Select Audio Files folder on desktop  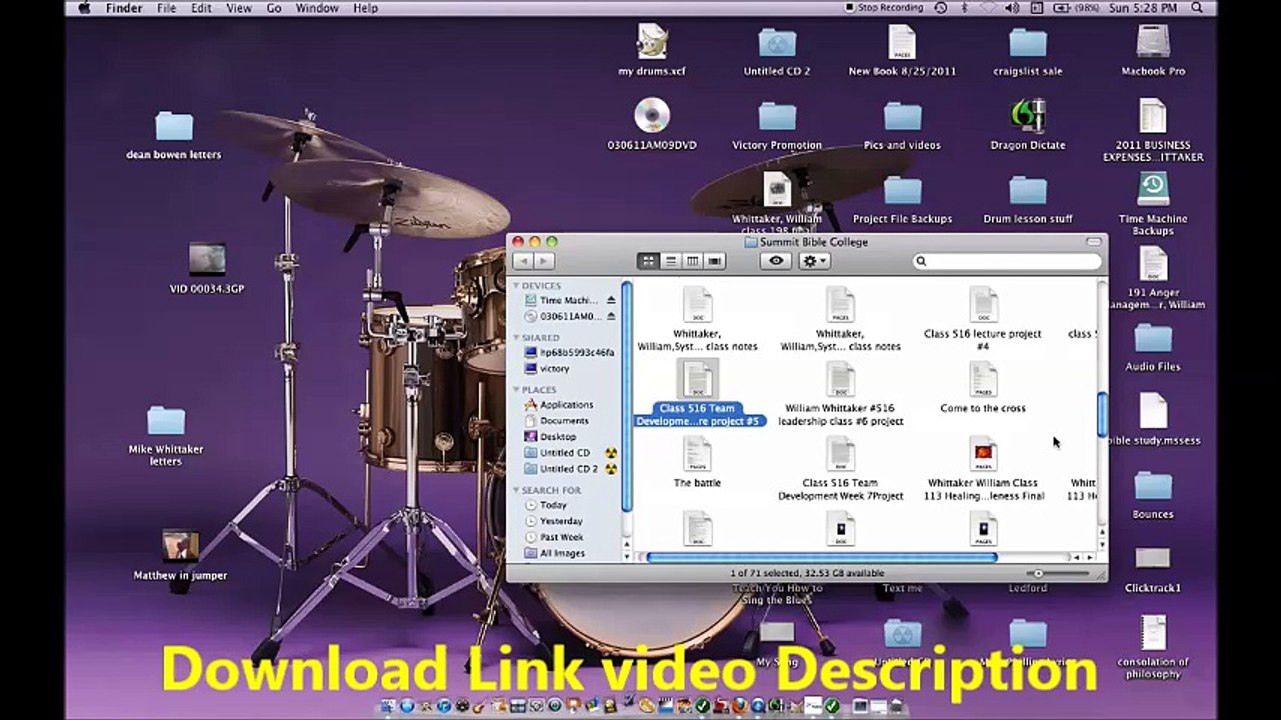(1153, 346)
